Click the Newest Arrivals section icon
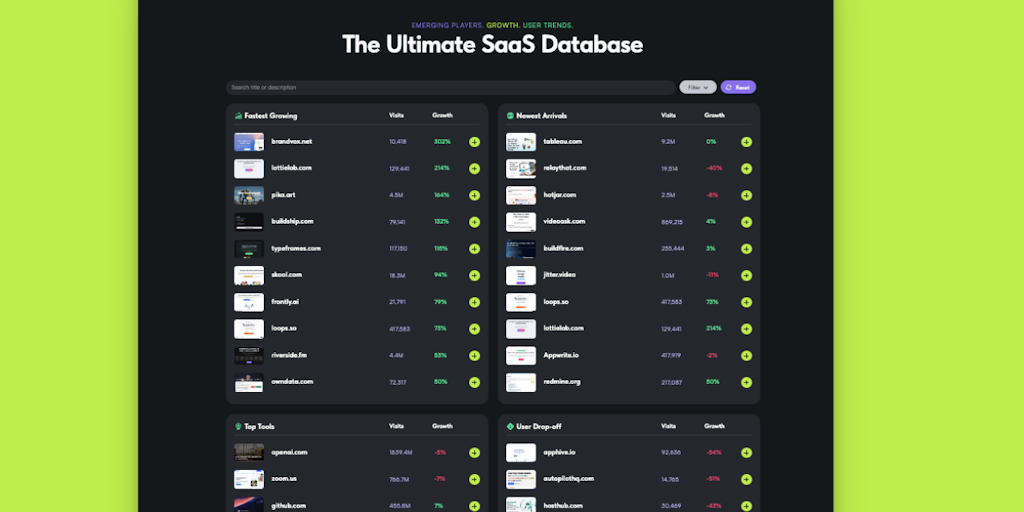The image size is (1024, 512). 510,116
